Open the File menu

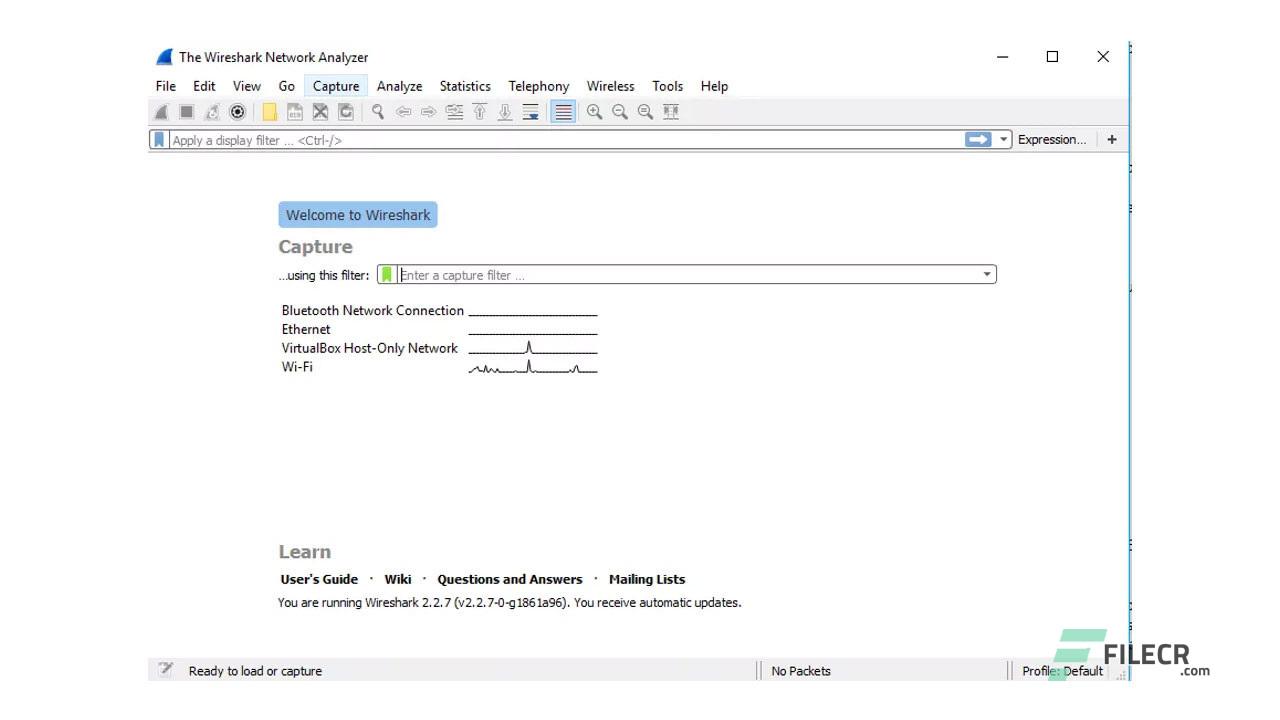[166, 86]
